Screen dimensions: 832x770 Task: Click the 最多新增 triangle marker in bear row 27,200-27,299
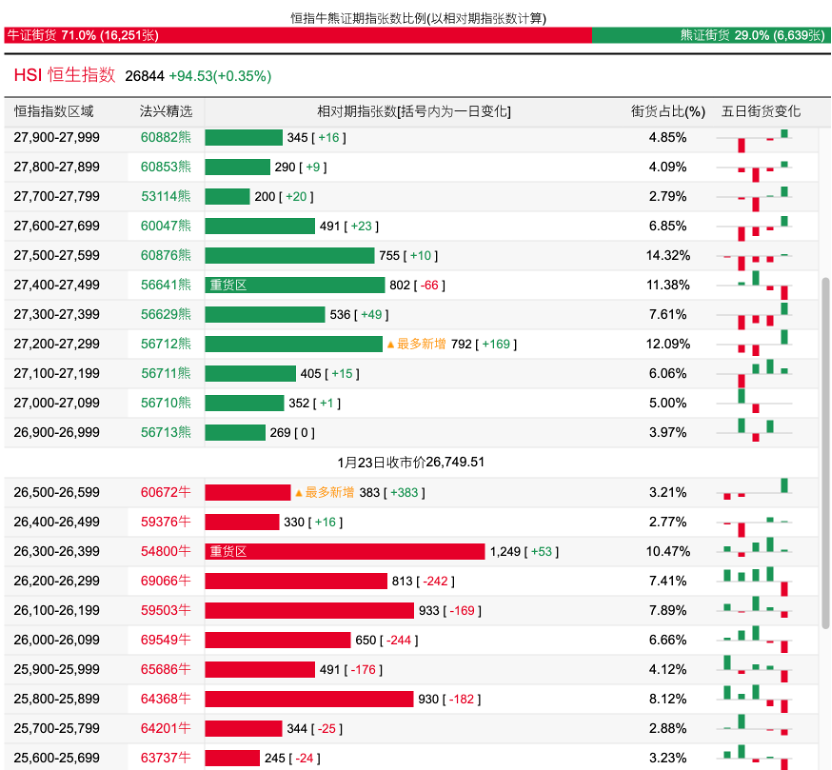[x=391, y=344]
